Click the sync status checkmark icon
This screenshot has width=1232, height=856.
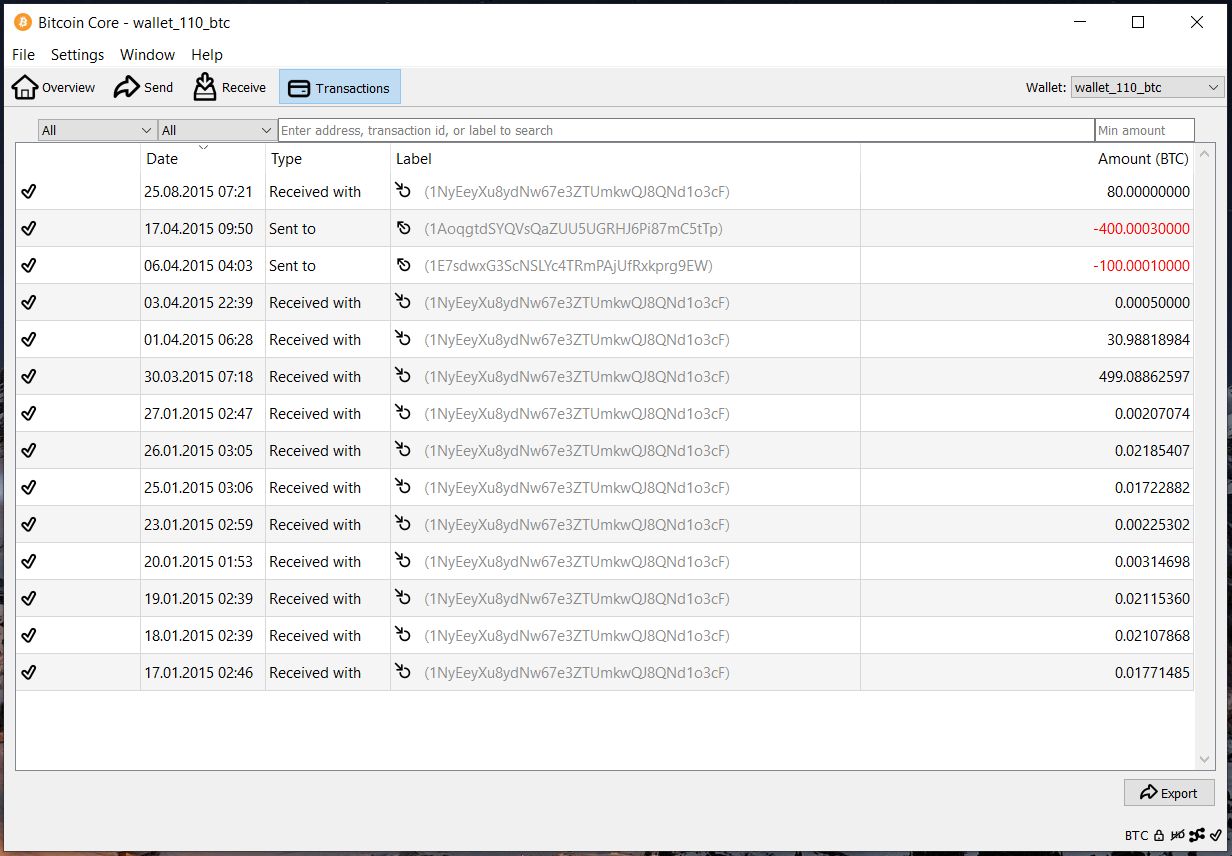coord(1216,835)
